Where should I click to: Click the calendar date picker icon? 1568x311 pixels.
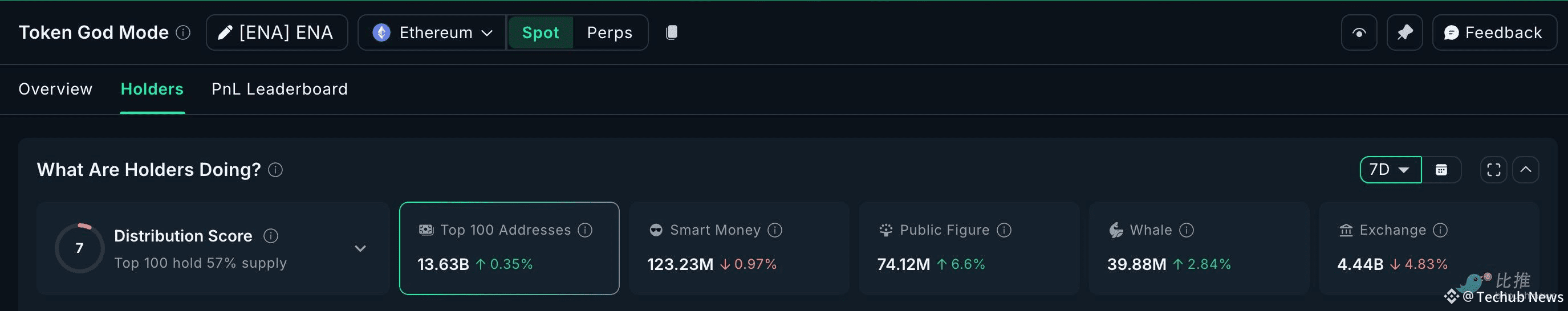point(1441,170)
